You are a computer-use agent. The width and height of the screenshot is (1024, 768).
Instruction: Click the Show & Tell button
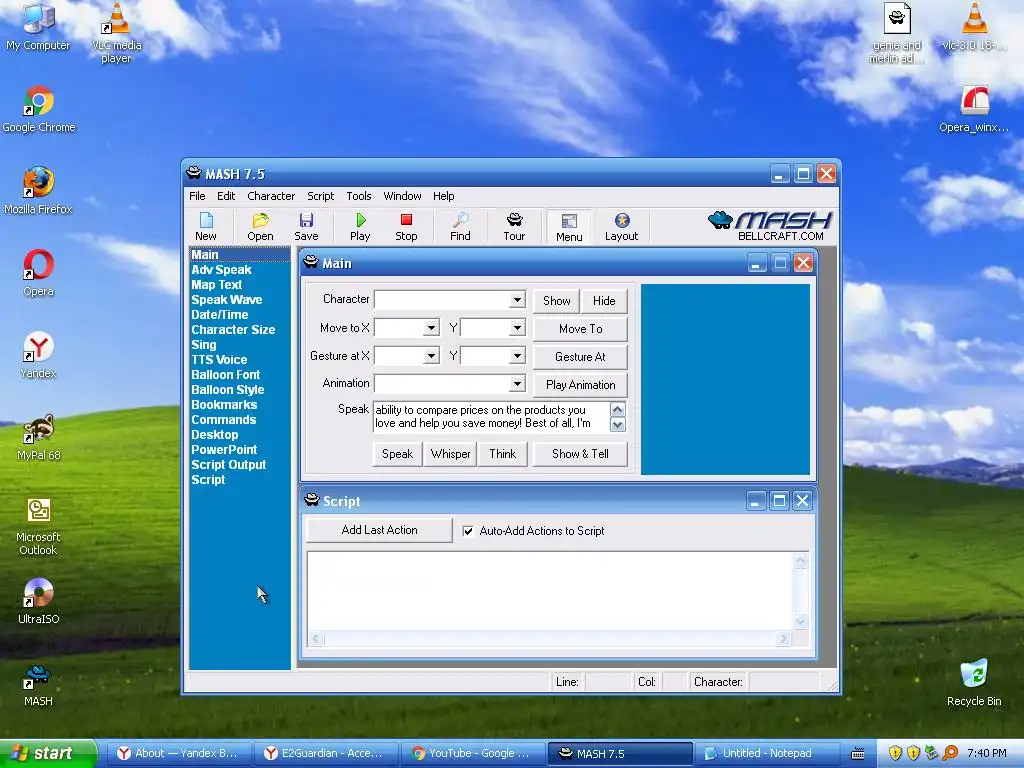(x=581, y=454)
